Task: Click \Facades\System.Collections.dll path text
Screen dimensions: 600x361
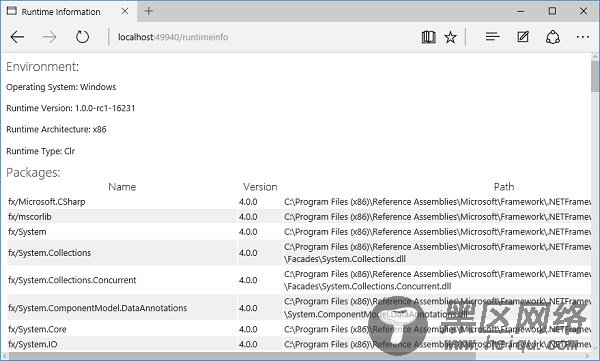Action: [345, 259]
